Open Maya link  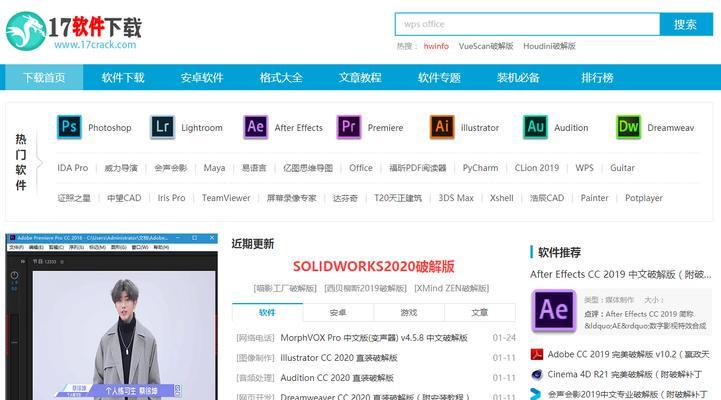[214, 168]
